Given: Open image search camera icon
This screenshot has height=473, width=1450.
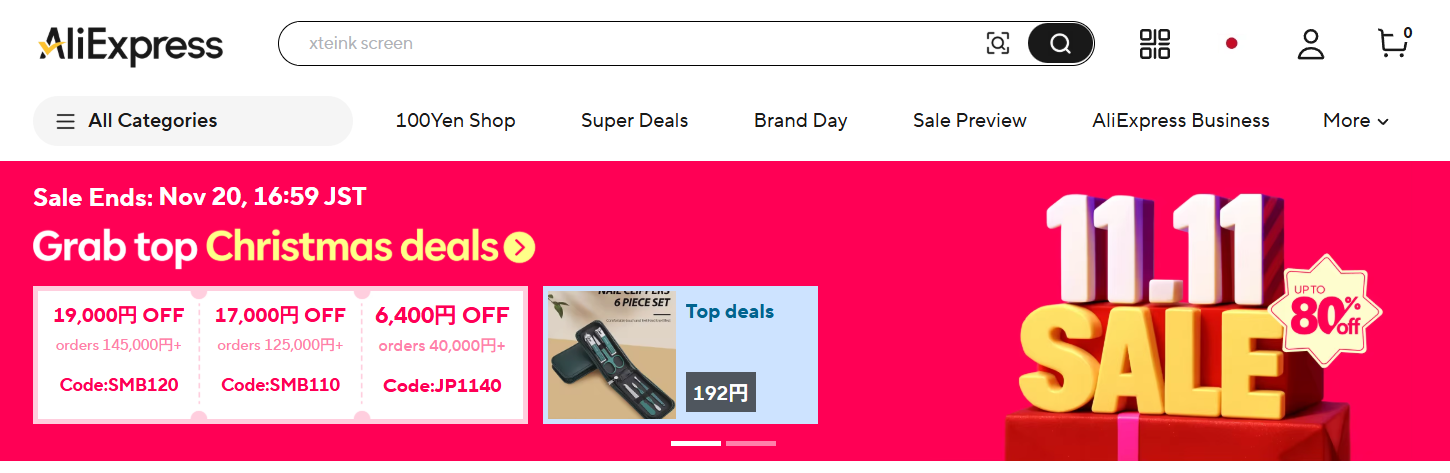Looking at the screenshot, I should (x=997, y=43).
